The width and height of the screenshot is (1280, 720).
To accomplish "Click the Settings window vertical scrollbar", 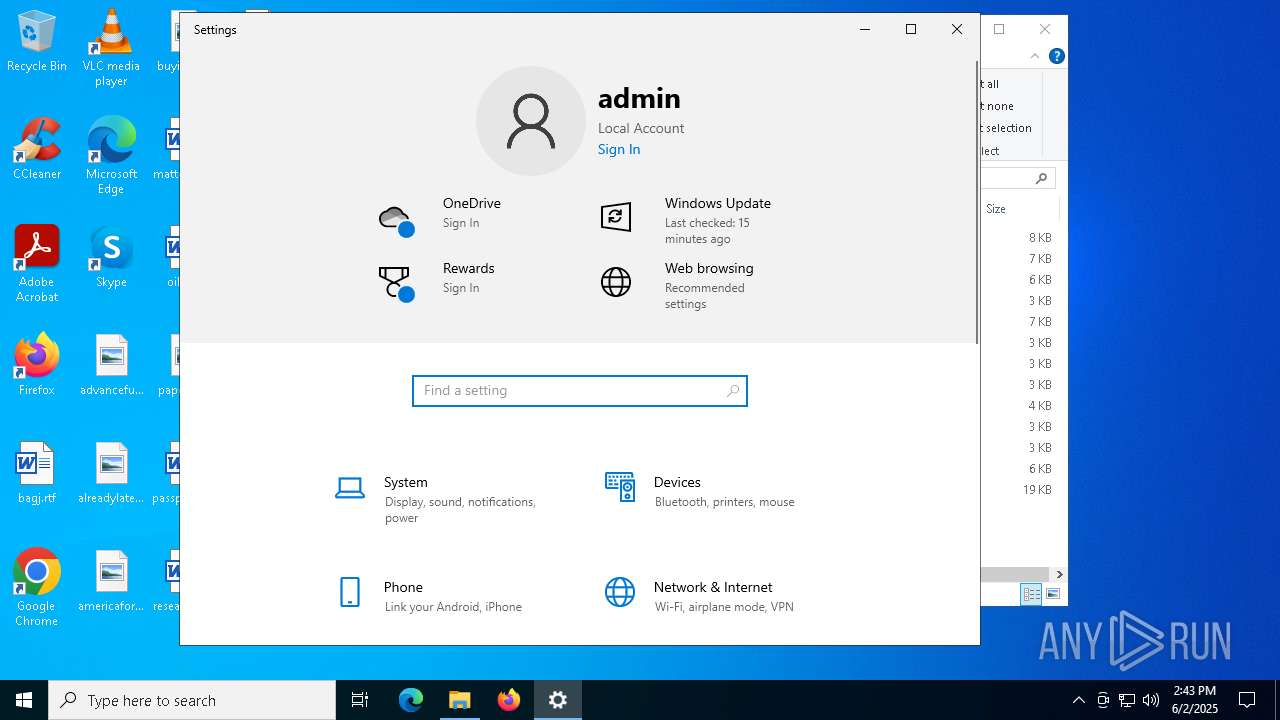I will pyautogui.click(x=977, y=201).
